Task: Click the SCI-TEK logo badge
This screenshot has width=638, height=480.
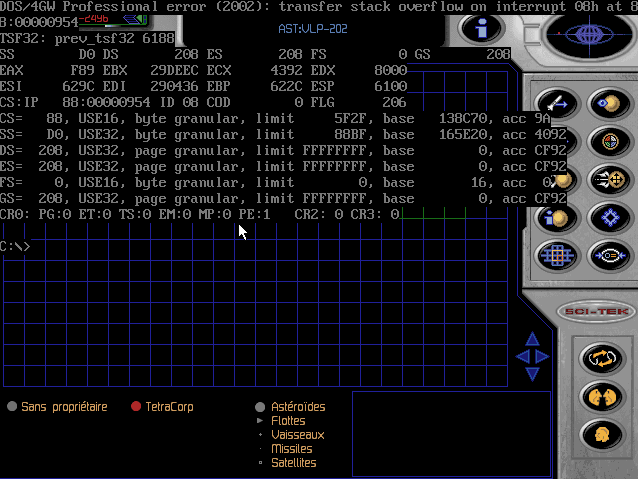Action: coord(596,312)
